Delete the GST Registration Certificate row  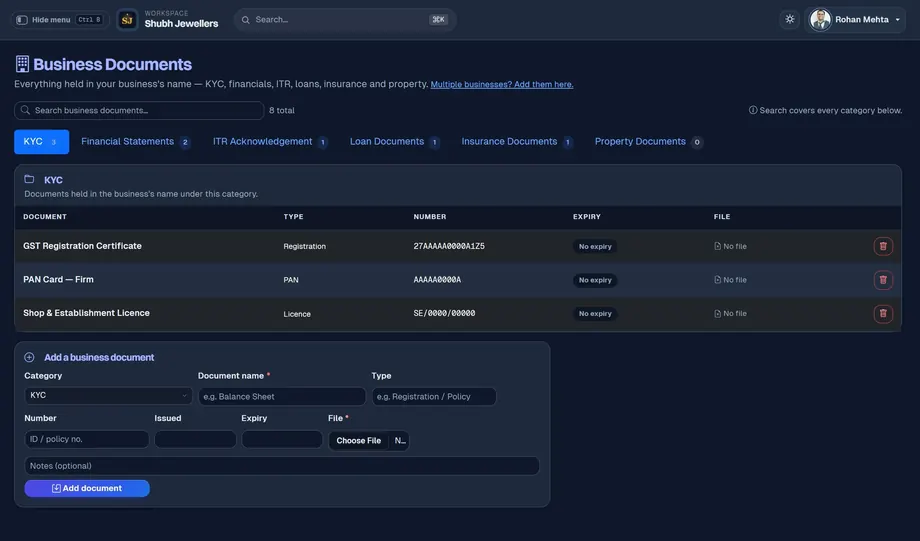tap(882, 246)
